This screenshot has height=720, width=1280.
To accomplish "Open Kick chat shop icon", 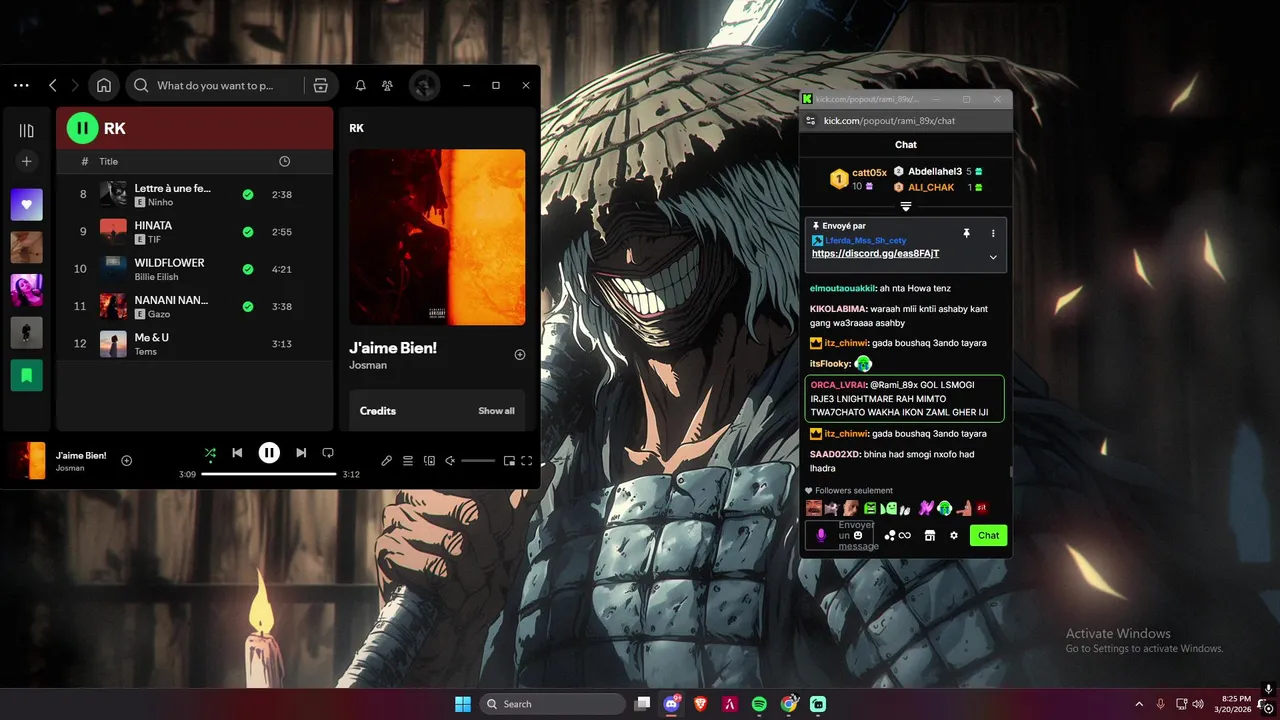I will pos(930,536).
